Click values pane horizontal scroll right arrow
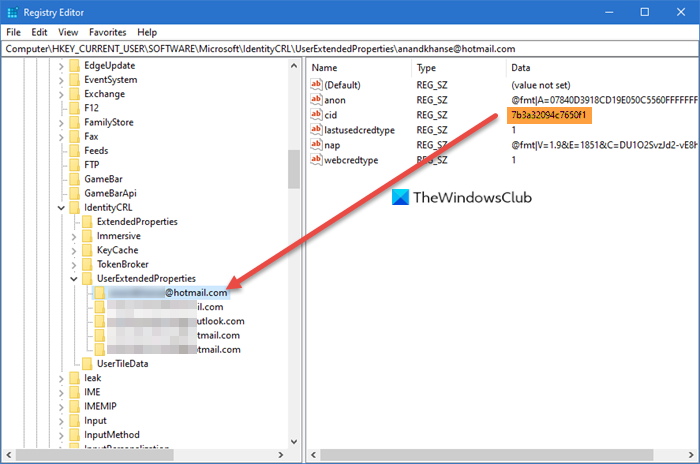Screen dimensions: 700x464 point(691,455)
